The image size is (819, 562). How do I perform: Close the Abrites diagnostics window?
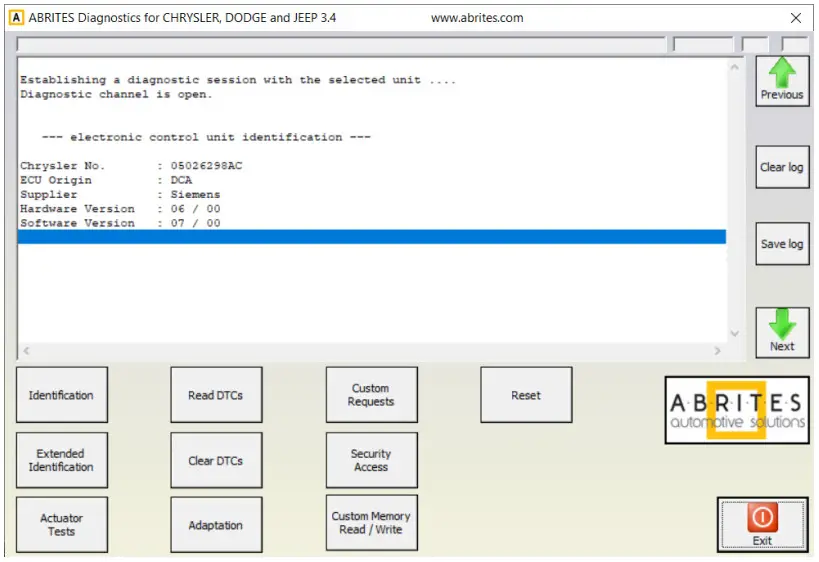click(x=795, y=18)
